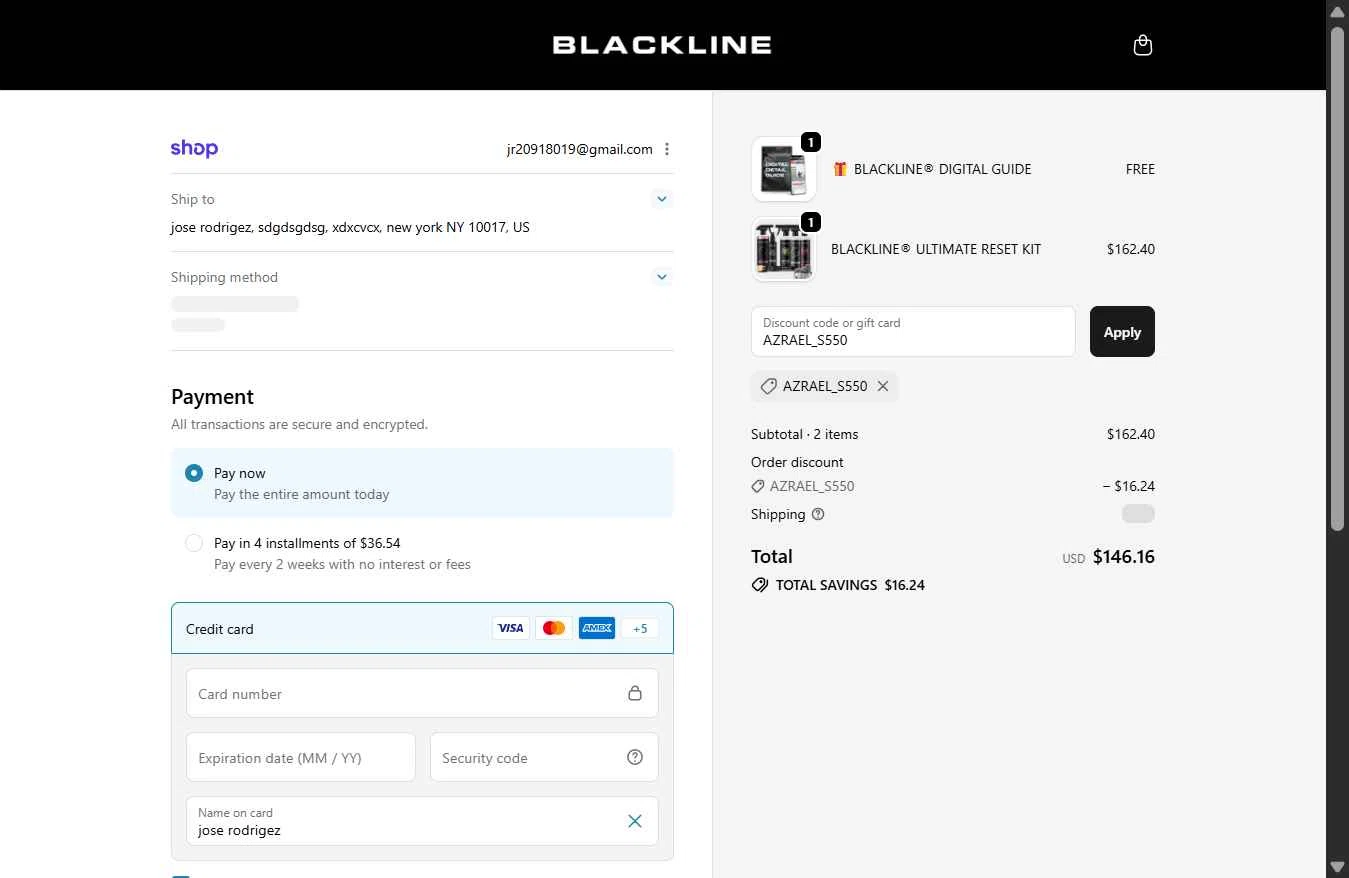
Task: Click the quantity badge on Digital Guide
Action: (x=811, y=142)
